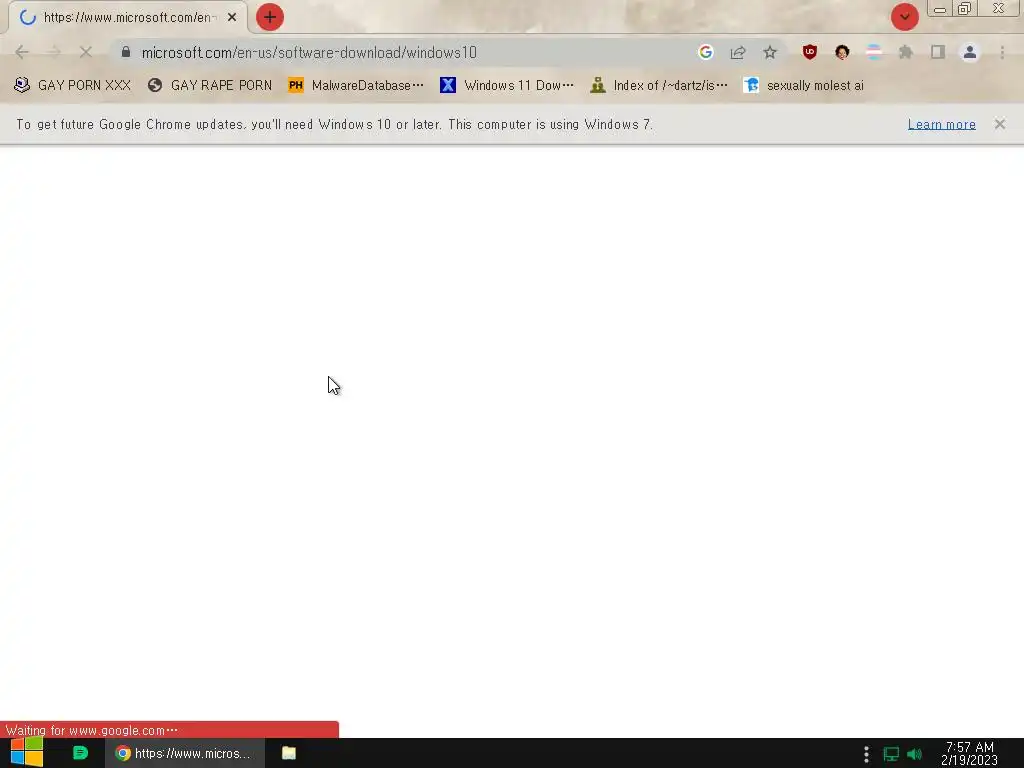Viewport: 1024px width, 768px height.
Task: Toggle the Chrome side panel
Action: point(938,52)
